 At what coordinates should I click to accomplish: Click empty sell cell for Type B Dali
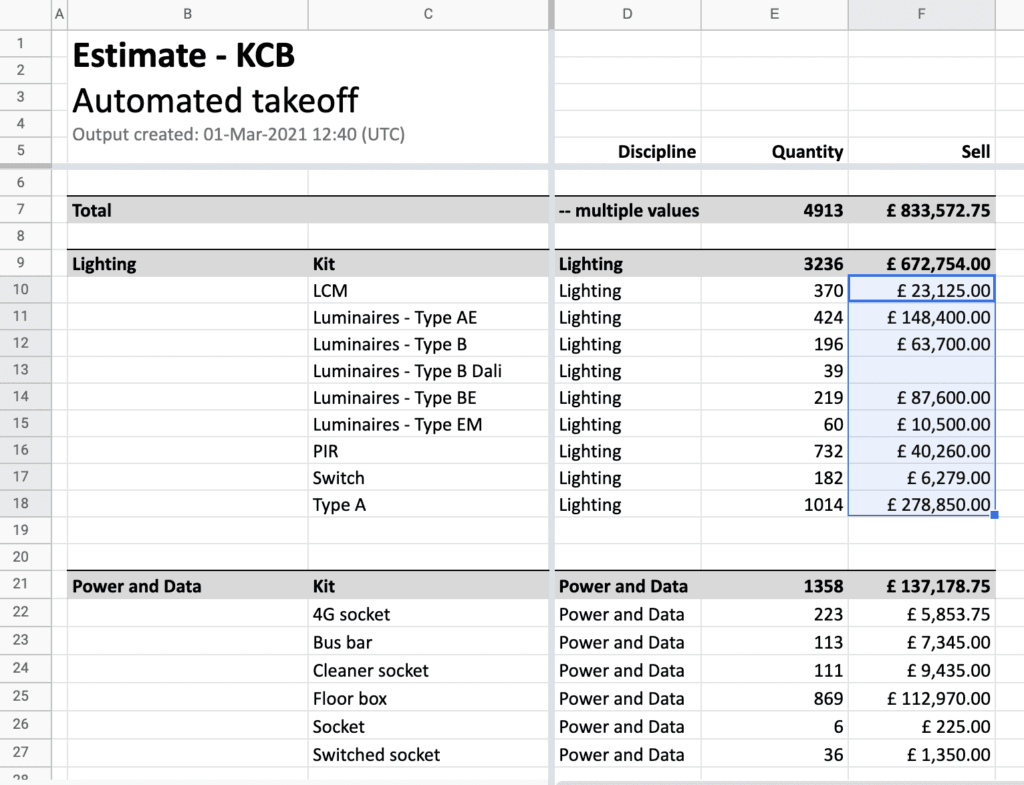[x=921, y=371]
